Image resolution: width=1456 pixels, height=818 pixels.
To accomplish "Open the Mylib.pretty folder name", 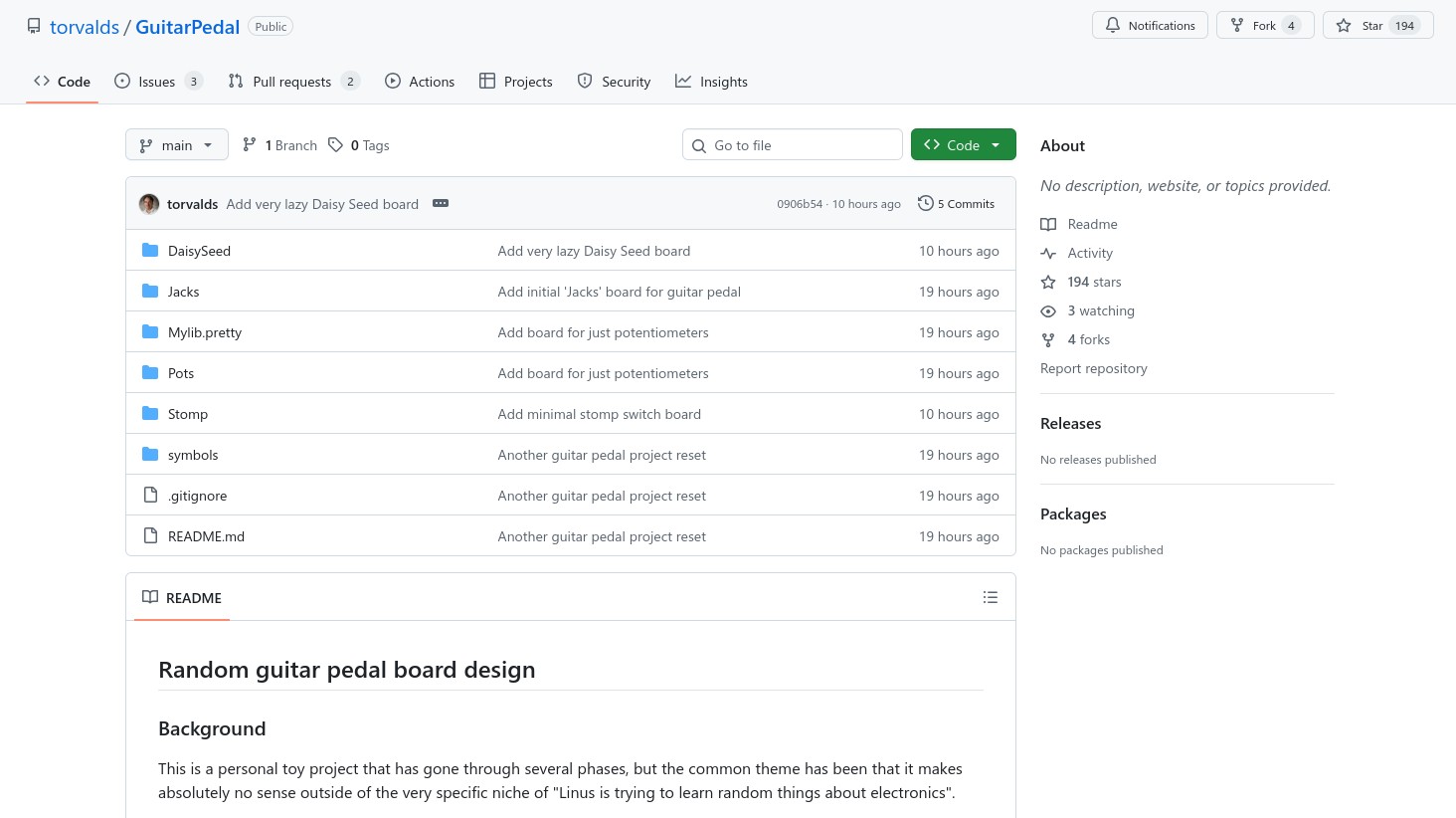I will pos(205,332).
